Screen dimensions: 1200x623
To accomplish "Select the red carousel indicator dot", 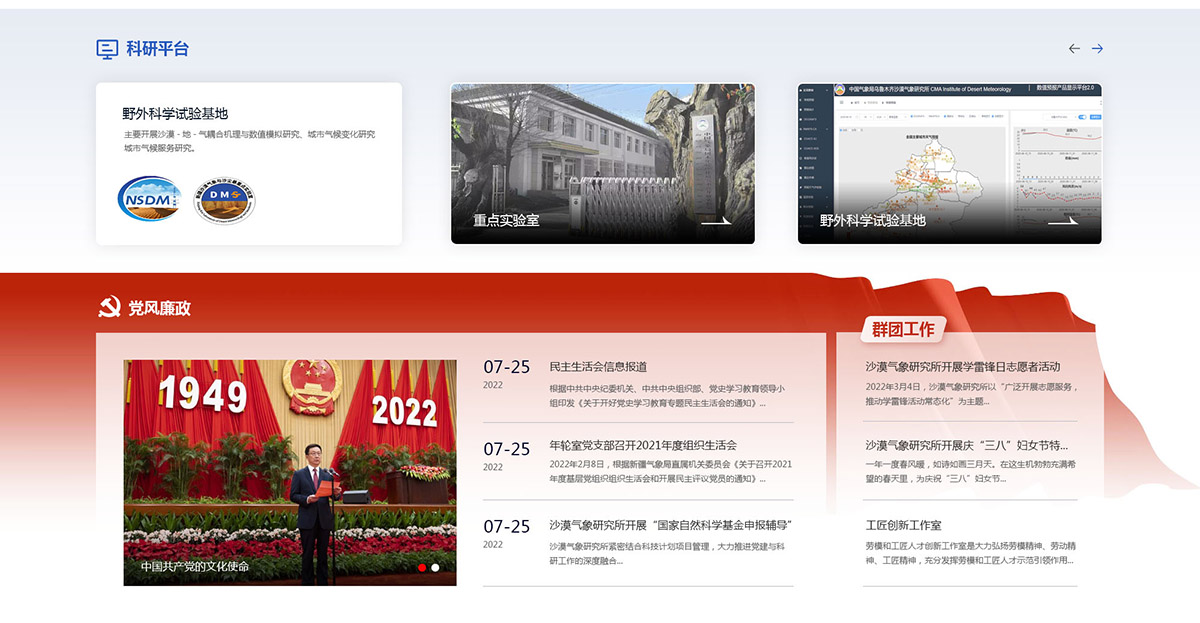I will tap(422, 567).
